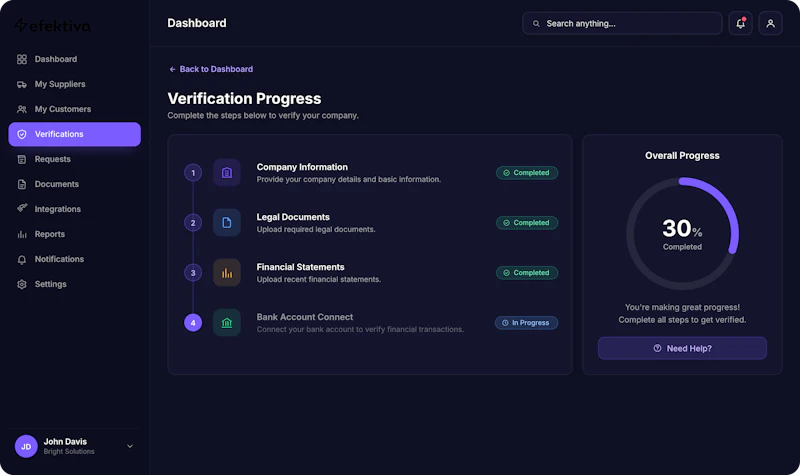Focus the Search anything field

point(622,23)
